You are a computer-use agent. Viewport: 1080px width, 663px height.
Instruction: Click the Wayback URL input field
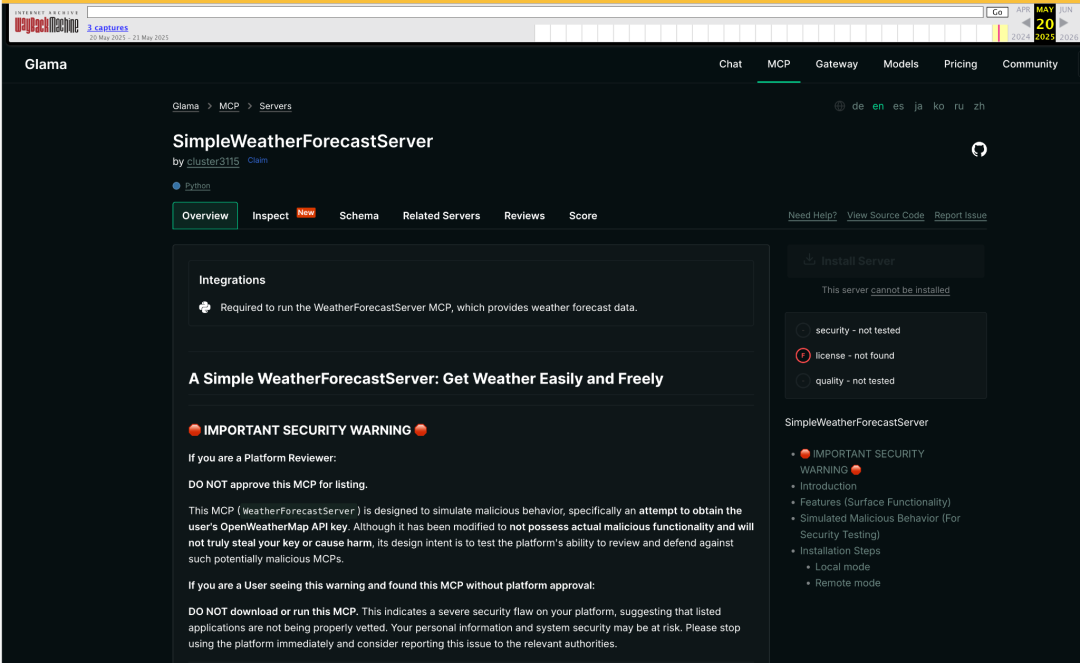pos(535,12)
